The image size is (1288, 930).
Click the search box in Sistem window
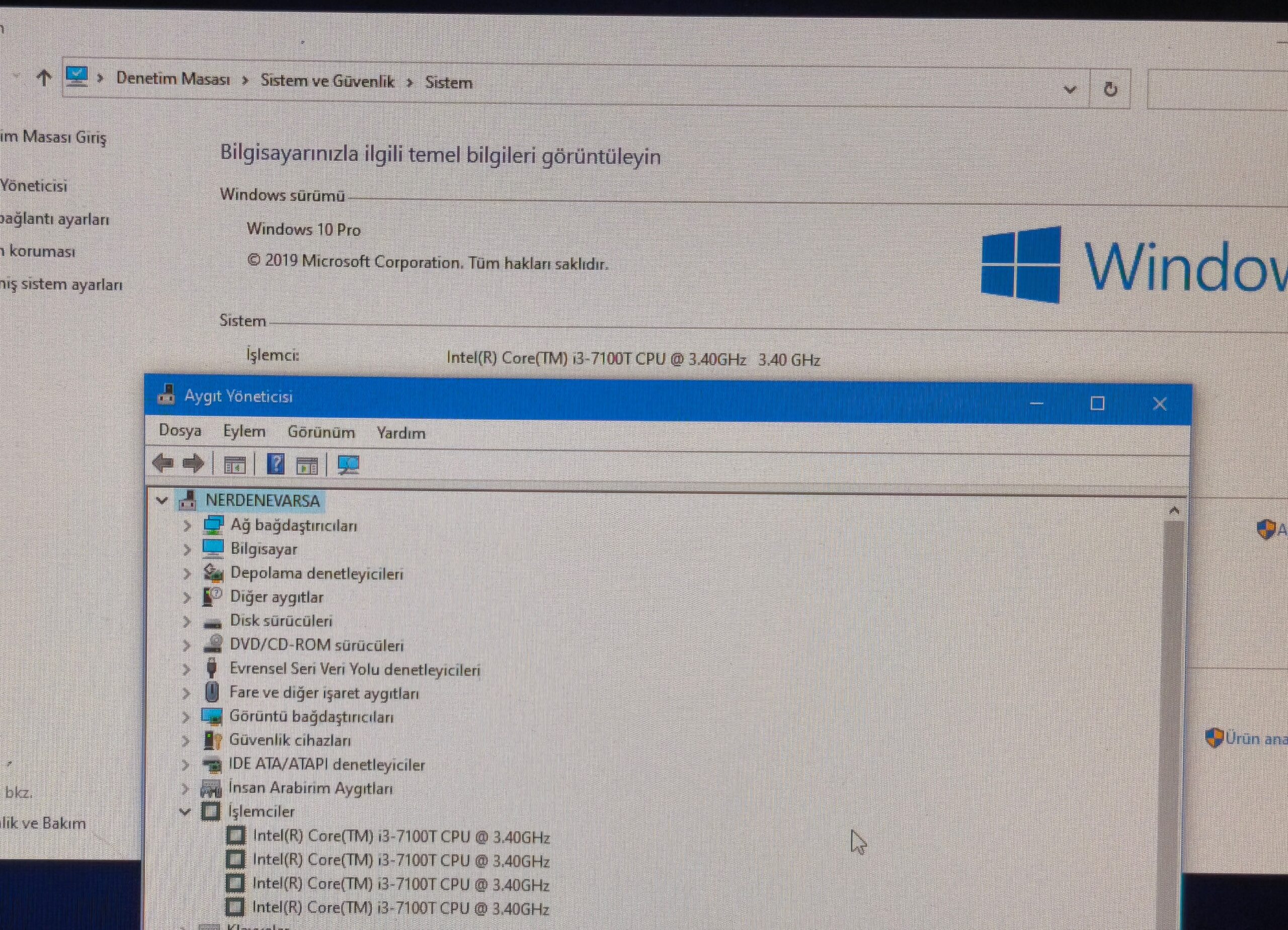click(x=1217, y=90)
